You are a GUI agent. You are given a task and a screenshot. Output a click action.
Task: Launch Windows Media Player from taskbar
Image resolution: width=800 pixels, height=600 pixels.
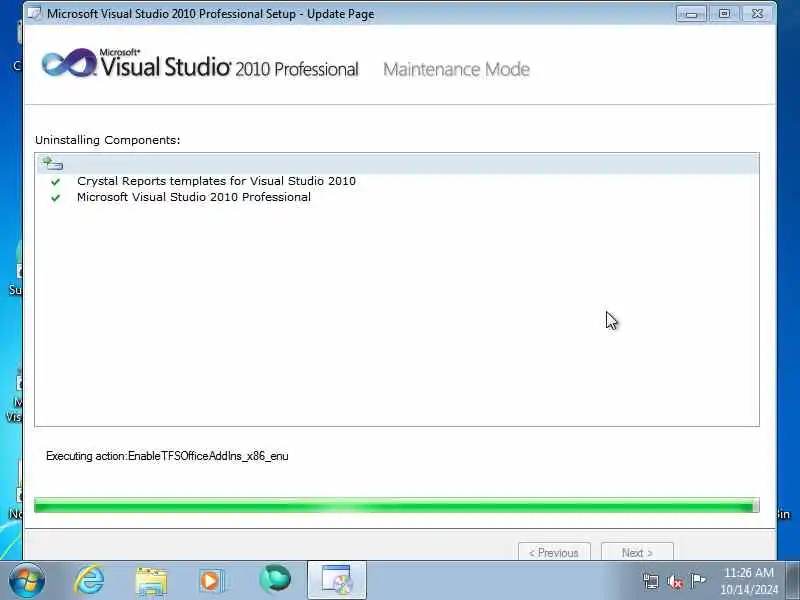point(211,581)
